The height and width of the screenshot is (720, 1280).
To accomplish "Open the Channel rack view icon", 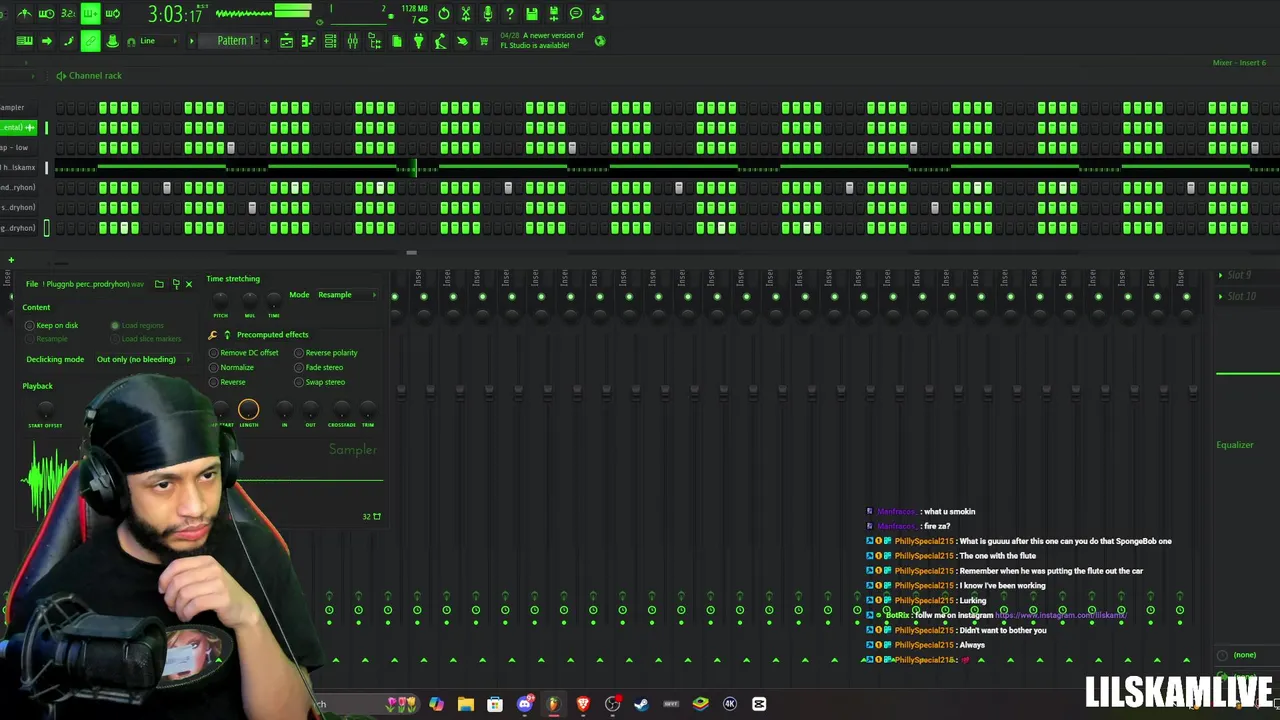I will click(x=330, y=41).
